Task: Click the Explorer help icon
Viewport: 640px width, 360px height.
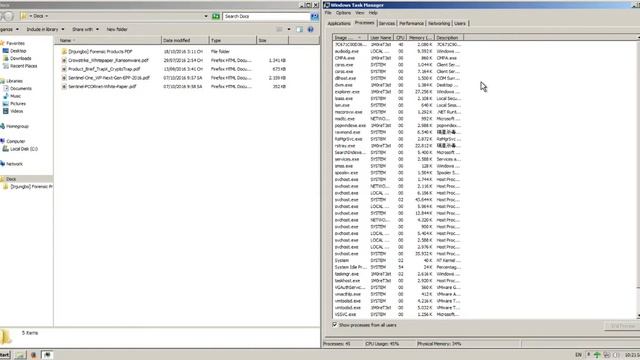Action: [311, 29]
